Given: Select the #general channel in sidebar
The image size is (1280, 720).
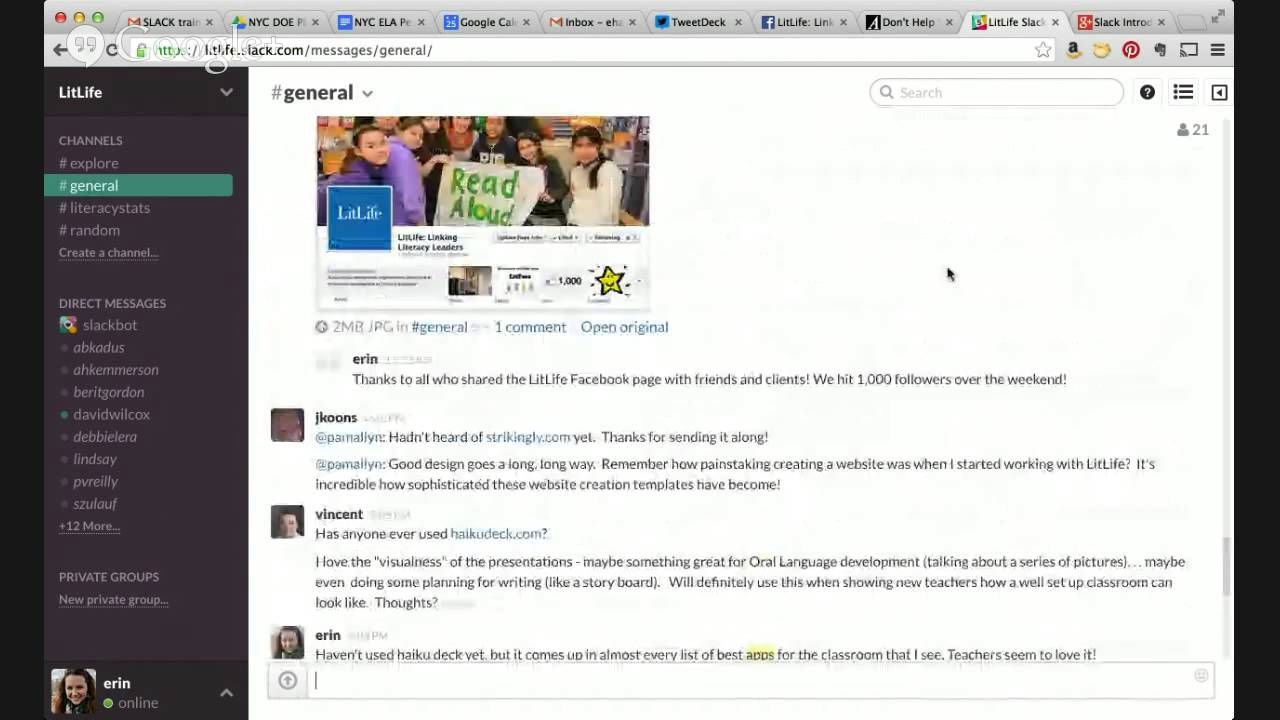Looking at the screenshot, I should (138, 185).
